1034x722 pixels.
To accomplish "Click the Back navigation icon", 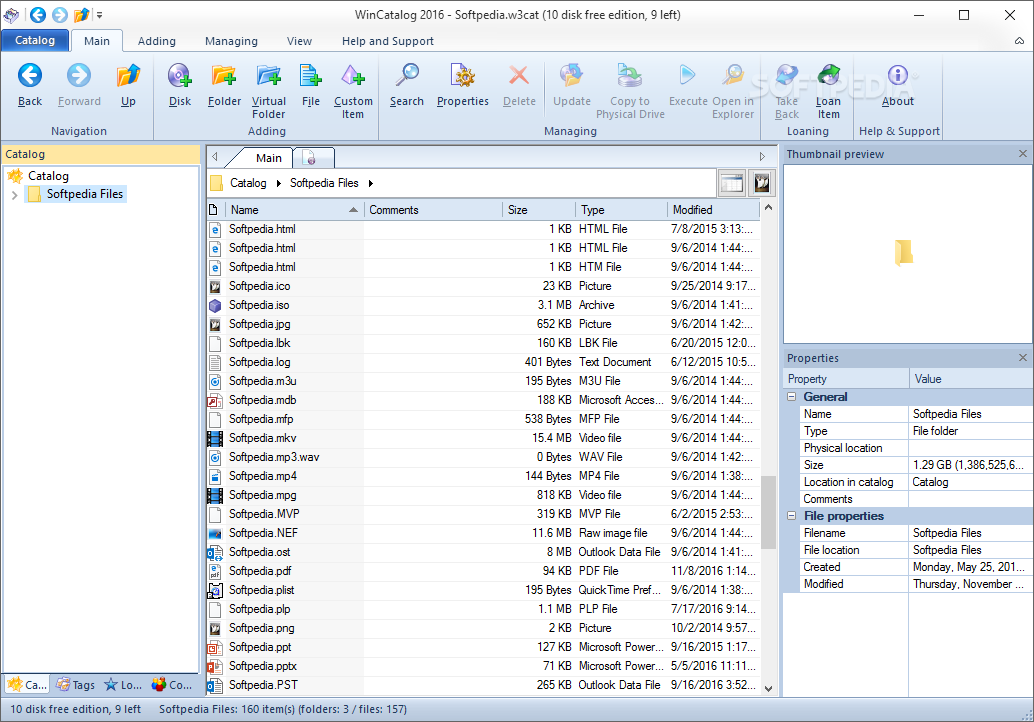I will click(x=30, y=76).
